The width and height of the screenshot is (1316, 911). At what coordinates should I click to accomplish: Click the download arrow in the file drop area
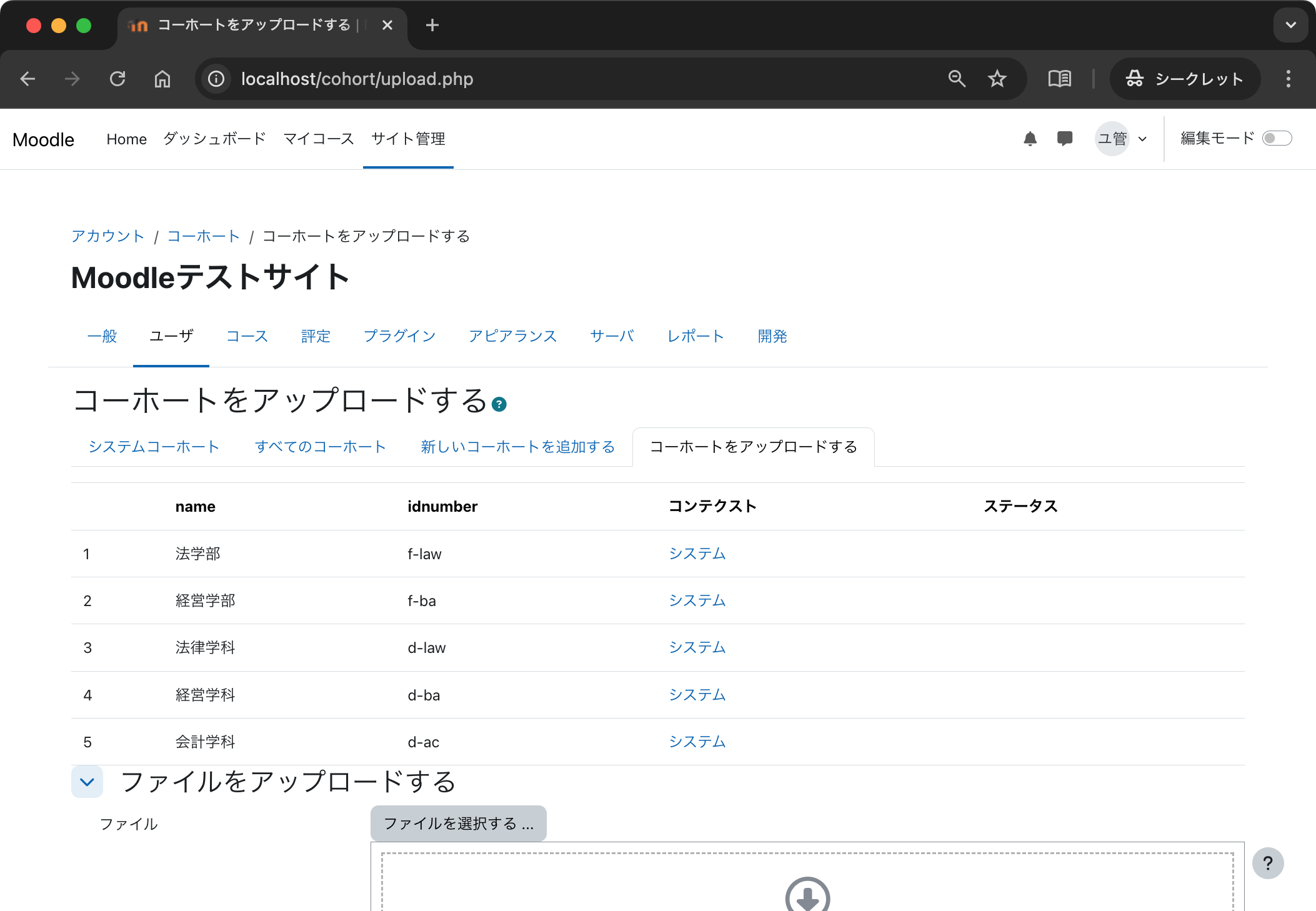click(x=807, y=895)
